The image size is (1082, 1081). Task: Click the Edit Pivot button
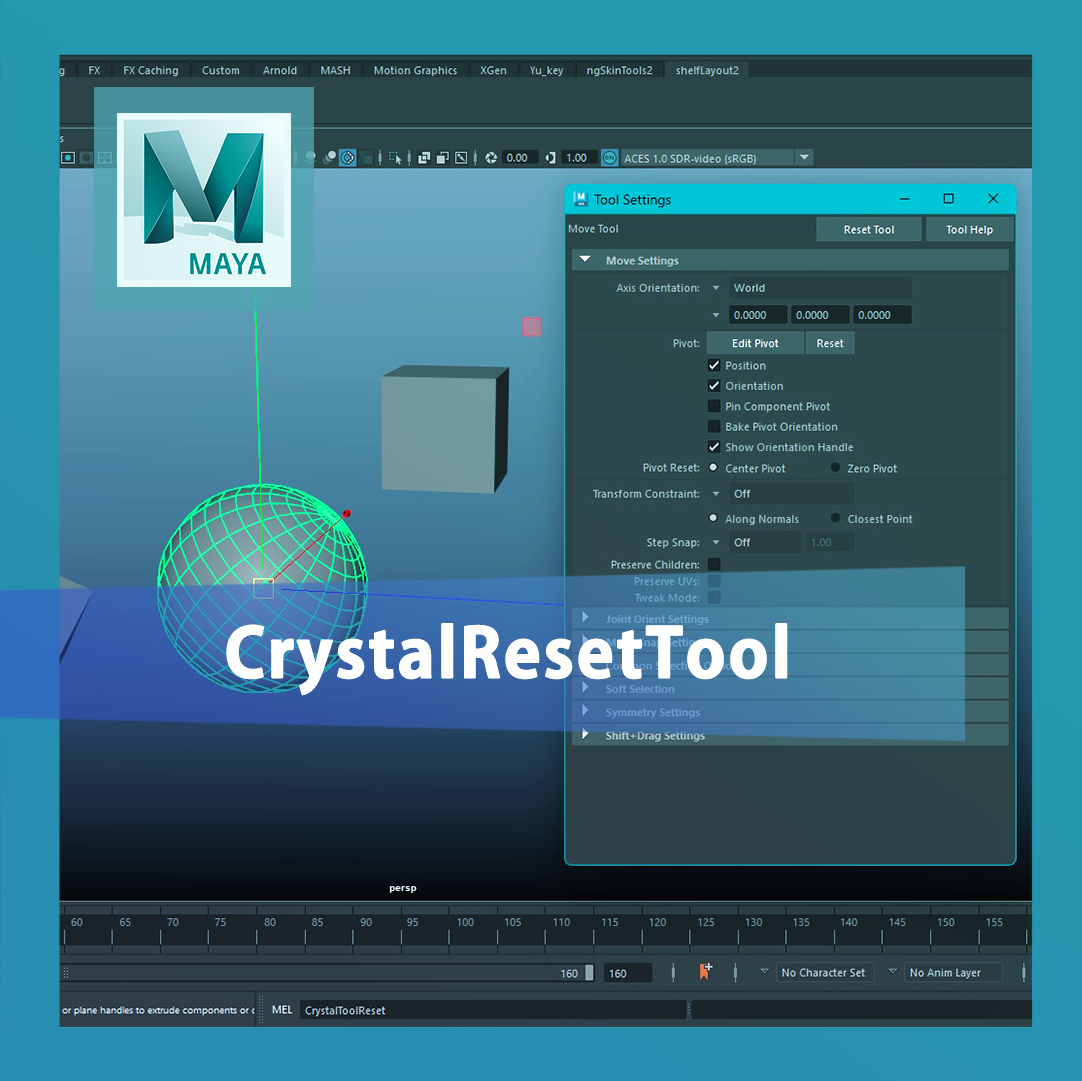pos(755,343)
